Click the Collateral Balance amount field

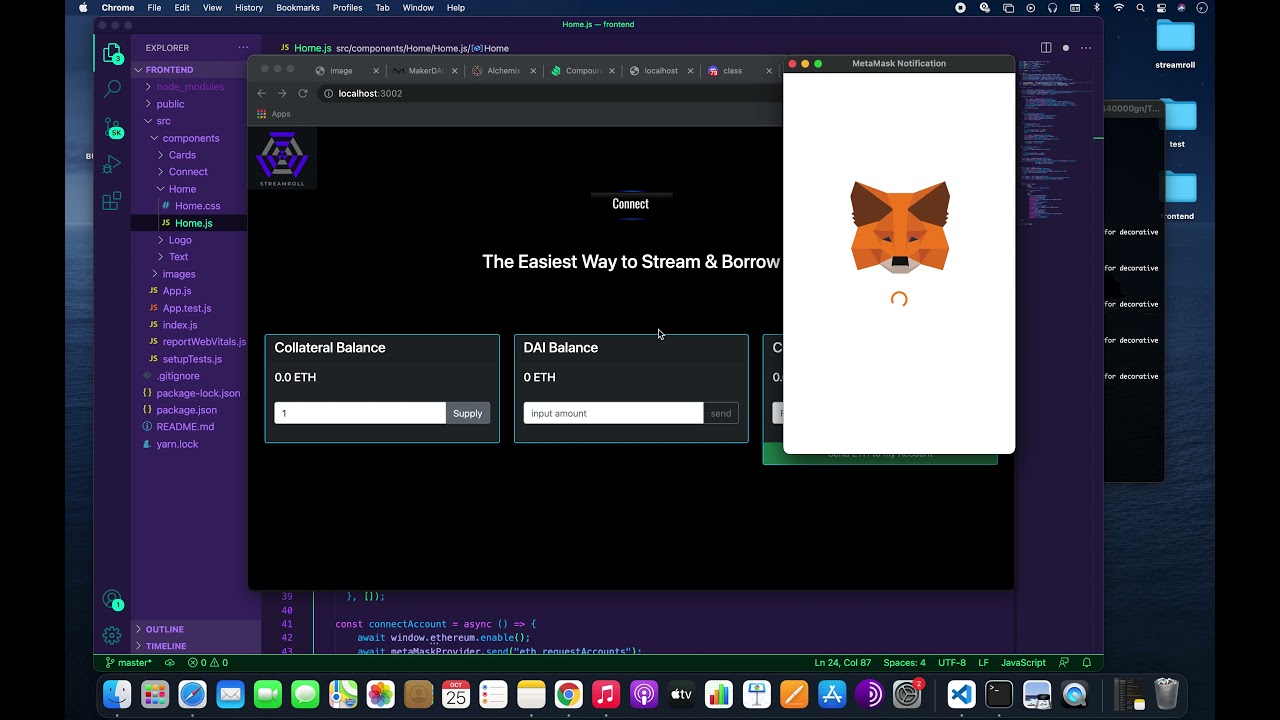360,413
